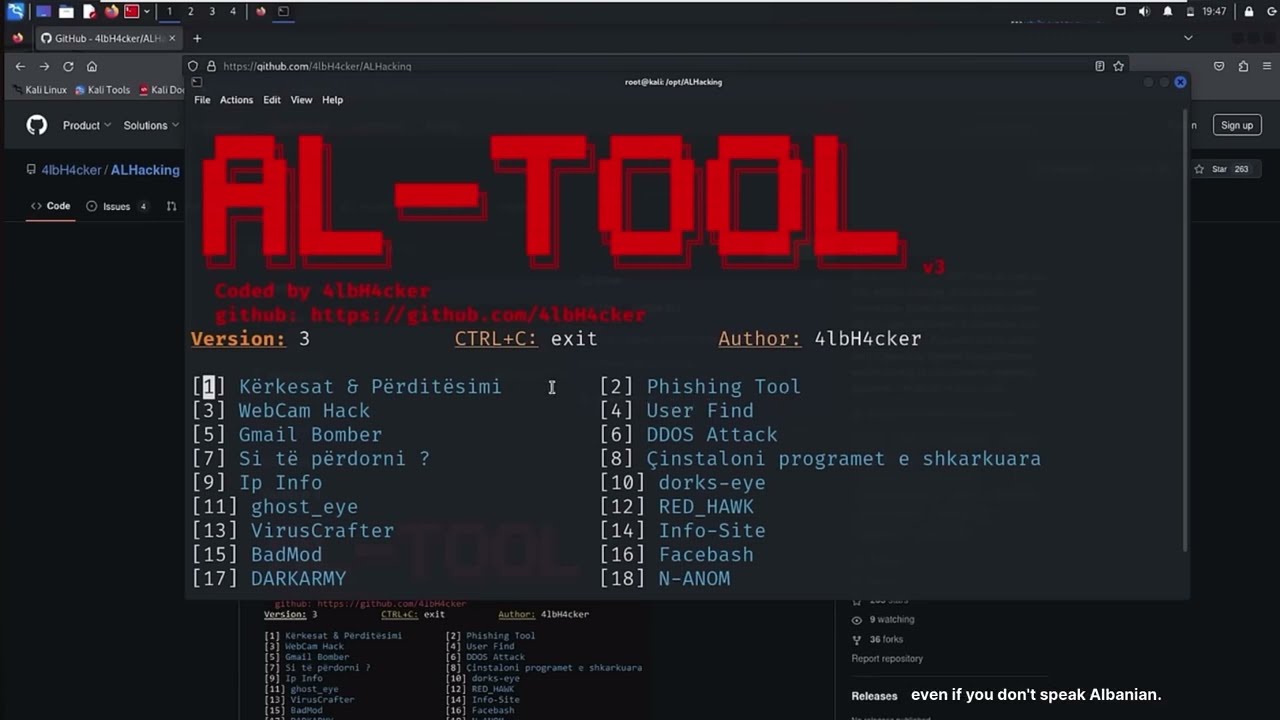Expand the launcher dropdown arrow in panel

[x=147, y=11]
